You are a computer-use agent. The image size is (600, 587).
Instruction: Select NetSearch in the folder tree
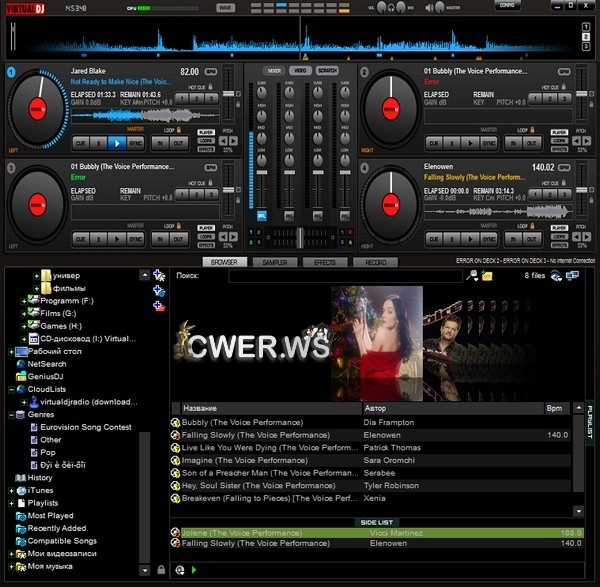pyautogui.click(x=40, y=364)
